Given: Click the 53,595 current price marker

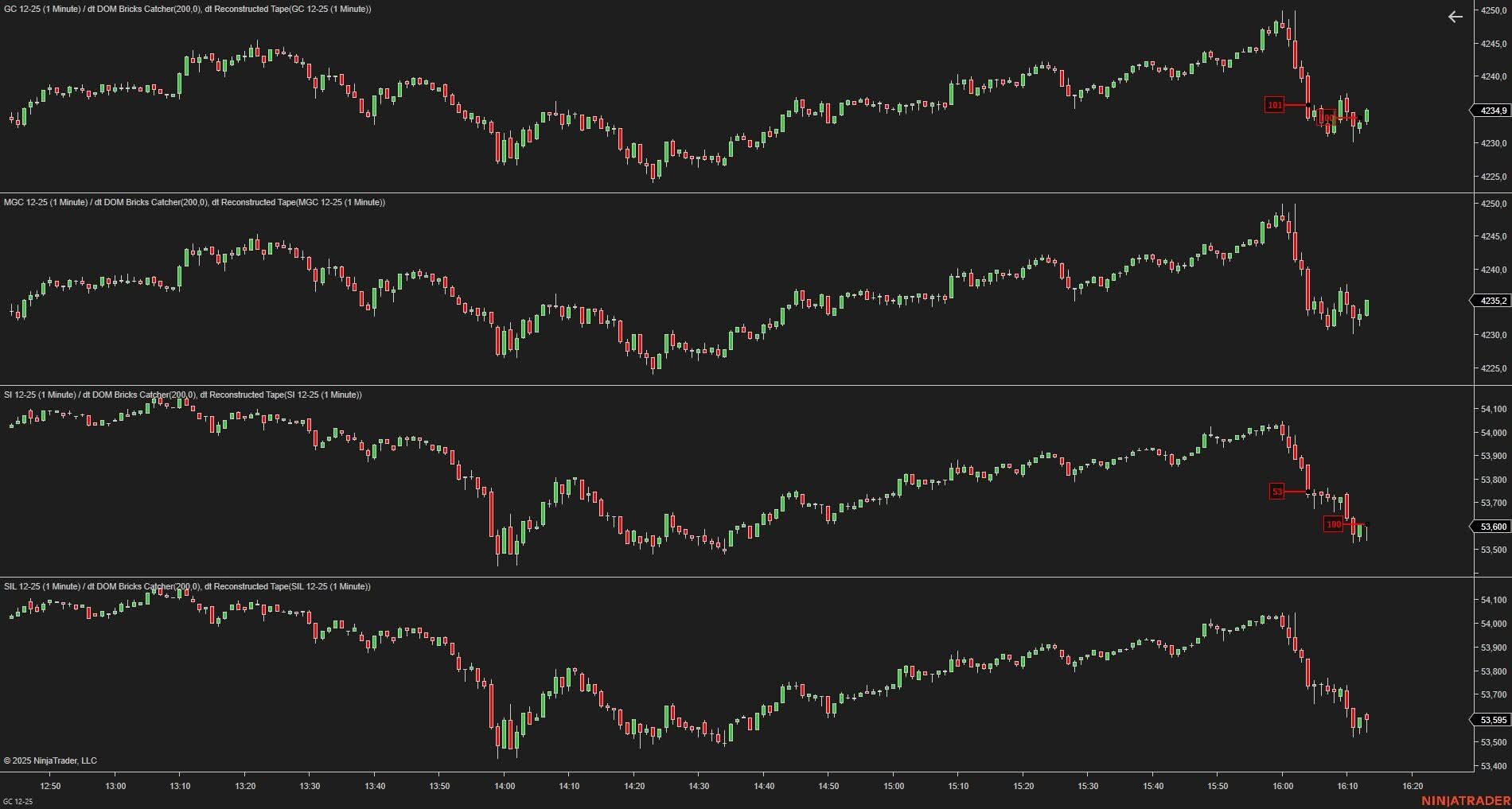Looking at the screenshot, I should (x=1492, y=720).
